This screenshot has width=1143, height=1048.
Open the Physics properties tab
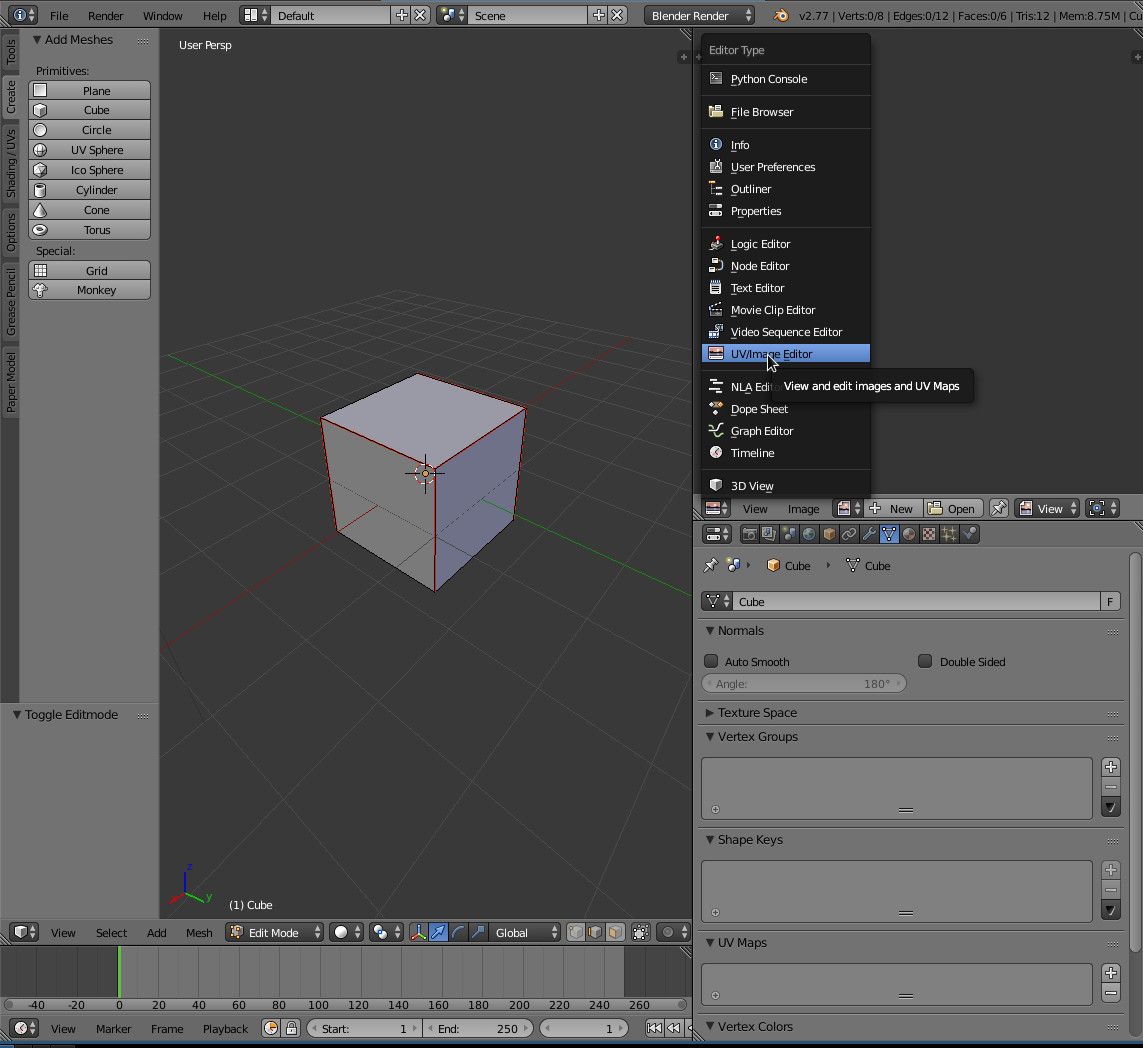point(970,533)
